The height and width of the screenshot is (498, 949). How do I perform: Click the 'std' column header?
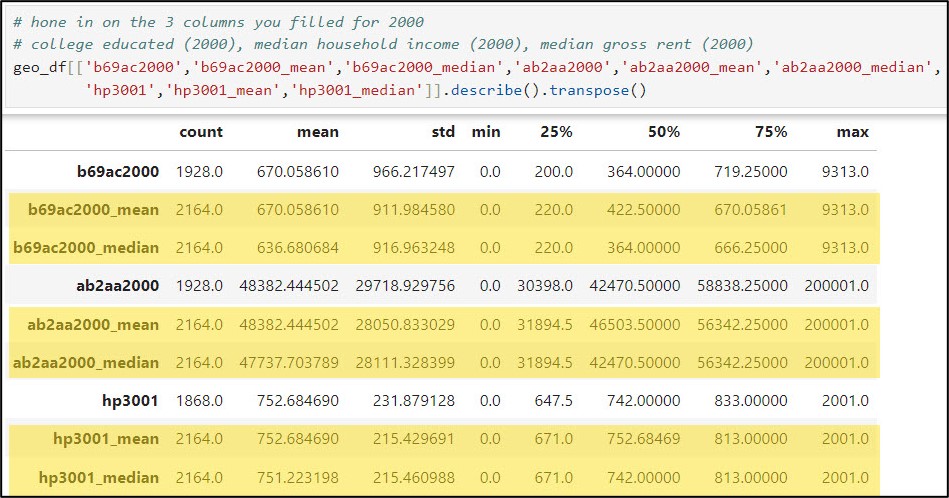(443, 132)
